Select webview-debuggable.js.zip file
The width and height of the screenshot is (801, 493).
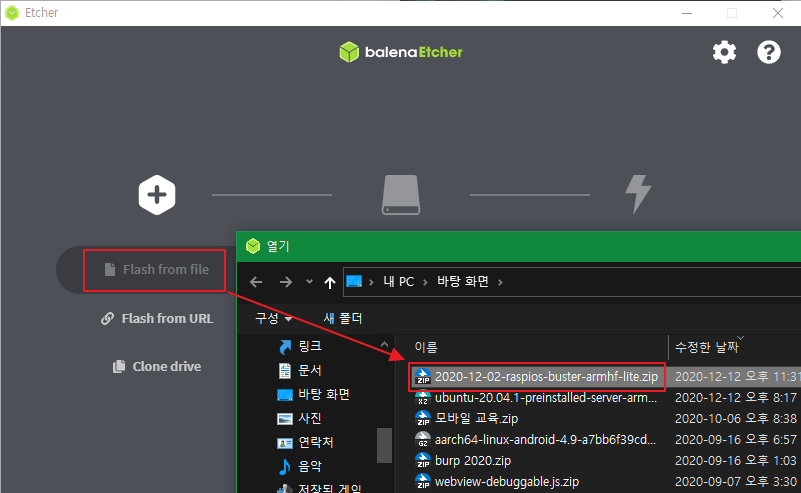tap(507, 481)
